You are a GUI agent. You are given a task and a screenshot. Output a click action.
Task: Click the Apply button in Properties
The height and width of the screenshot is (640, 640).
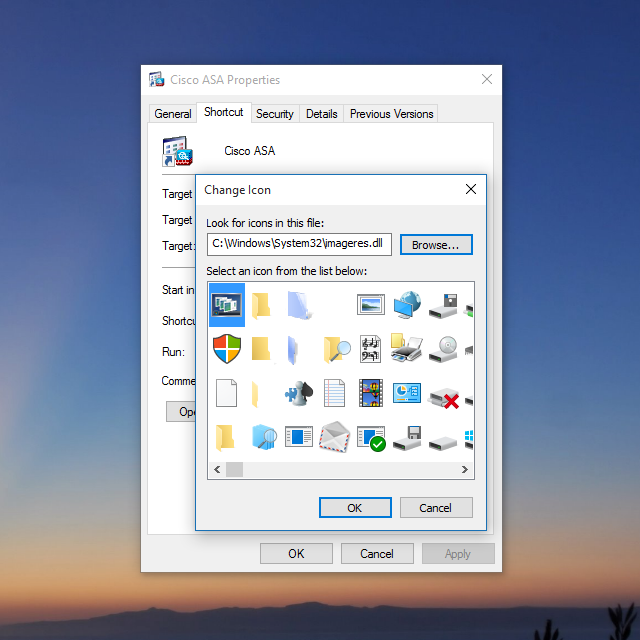tap(458, 553)
